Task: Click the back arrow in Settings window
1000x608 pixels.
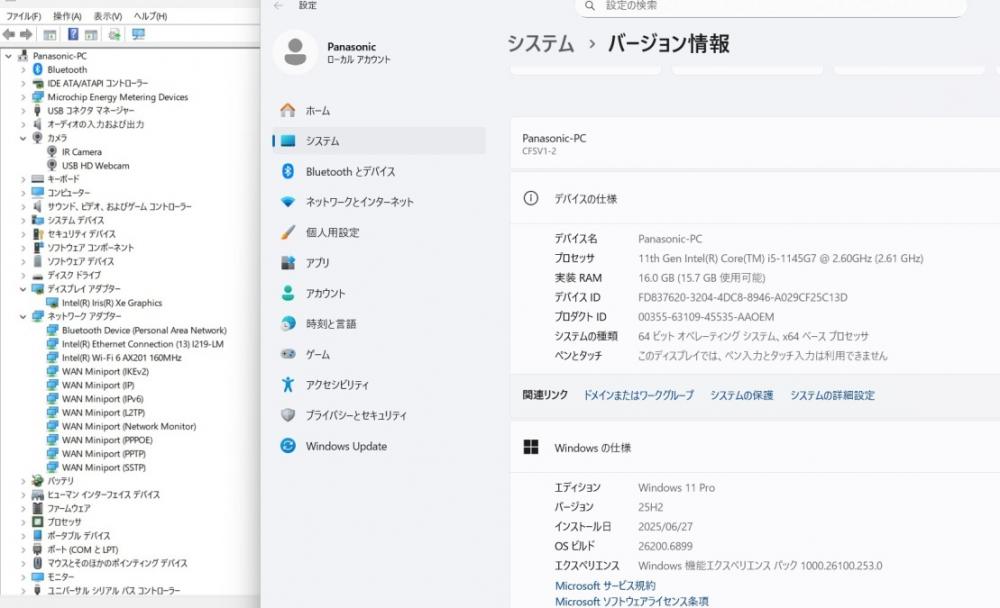Action: 277,6
